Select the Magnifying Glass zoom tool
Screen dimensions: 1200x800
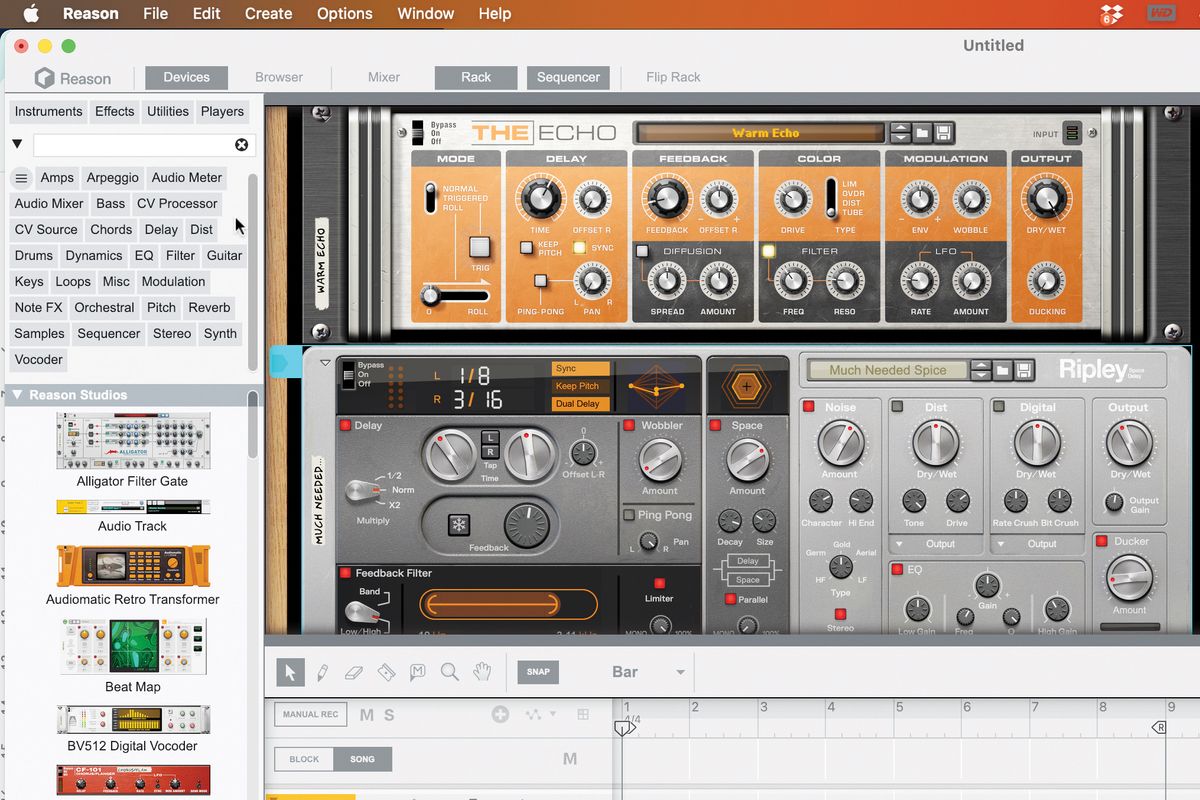pos(451,672)
